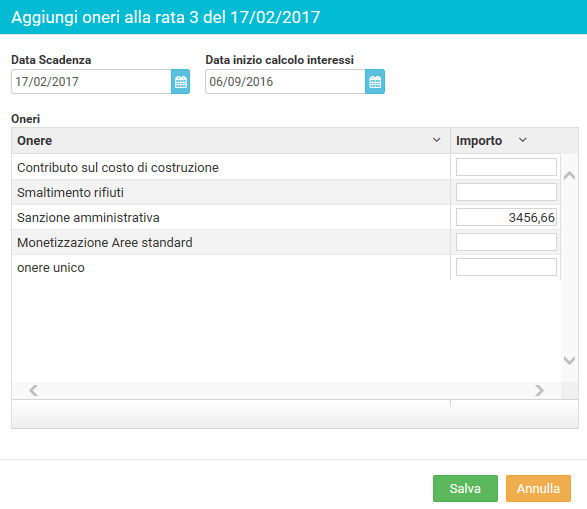
Task: Click the Data Scadenza date field
Action: point(91,82)
